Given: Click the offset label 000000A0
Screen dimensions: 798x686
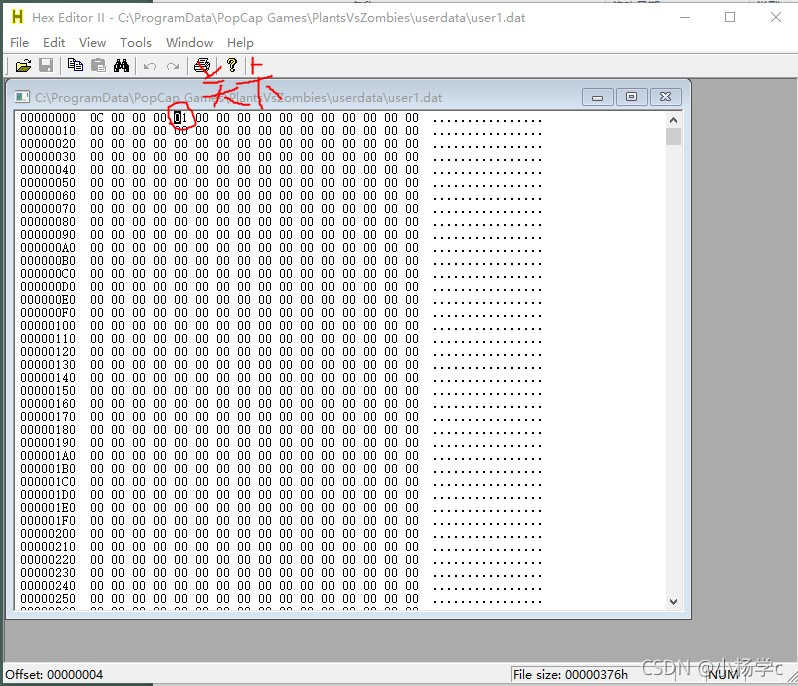Looking at the screenshot, I should [48, 248].
